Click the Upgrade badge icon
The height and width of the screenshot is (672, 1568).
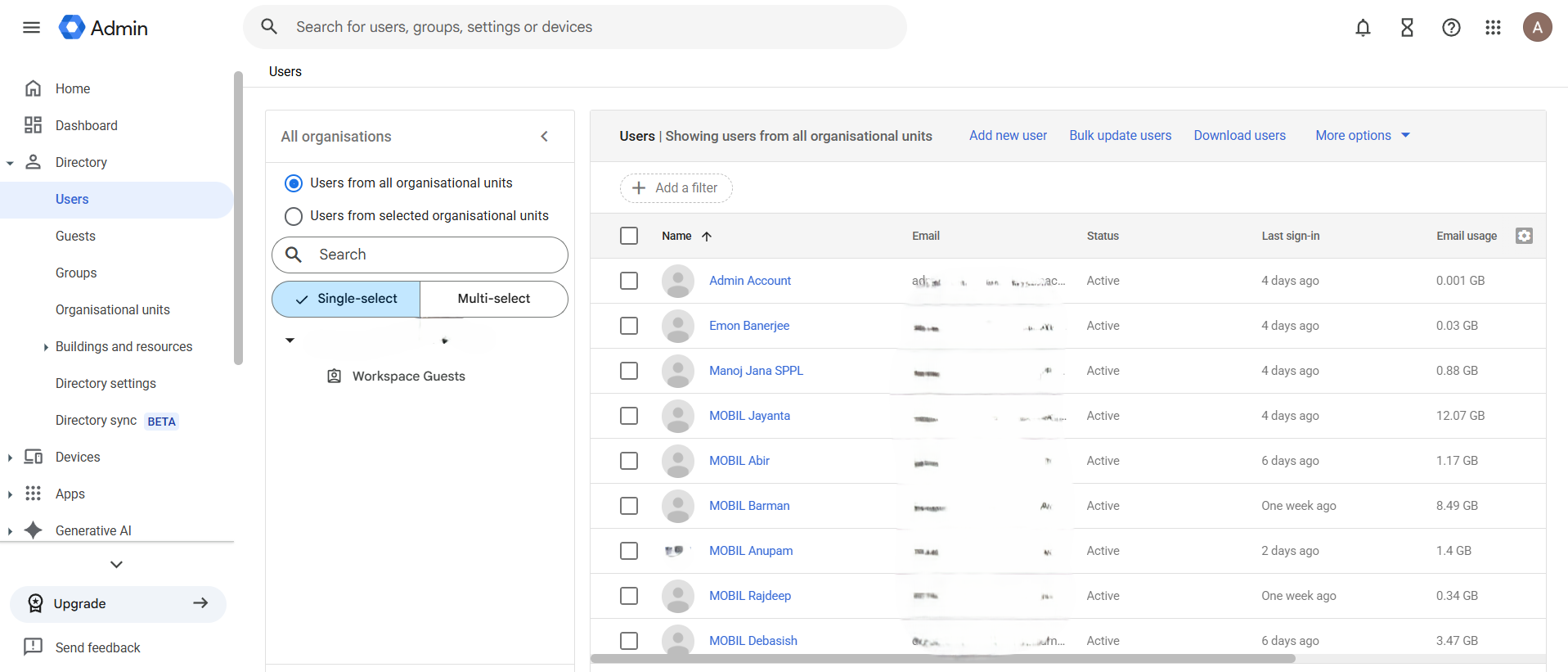[x=35, y=604]
